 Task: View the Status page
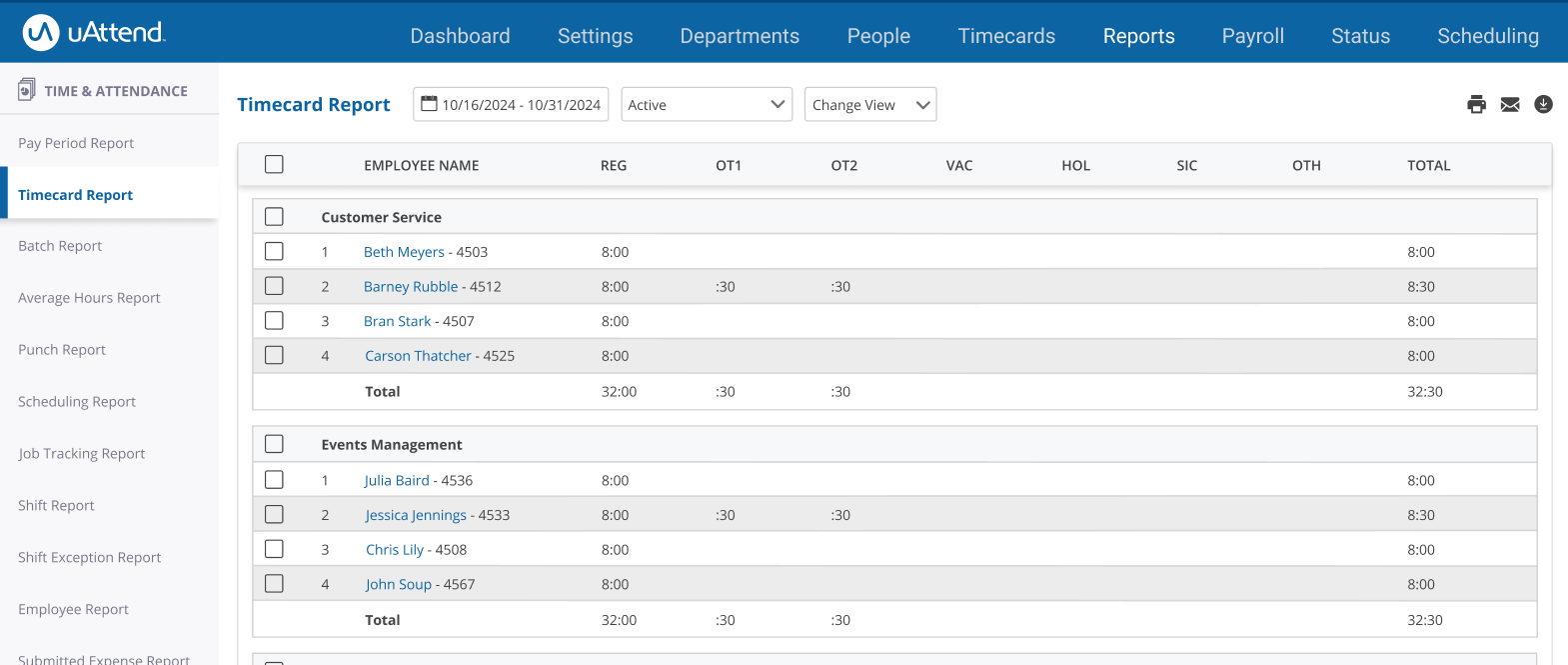[1360, 36]
